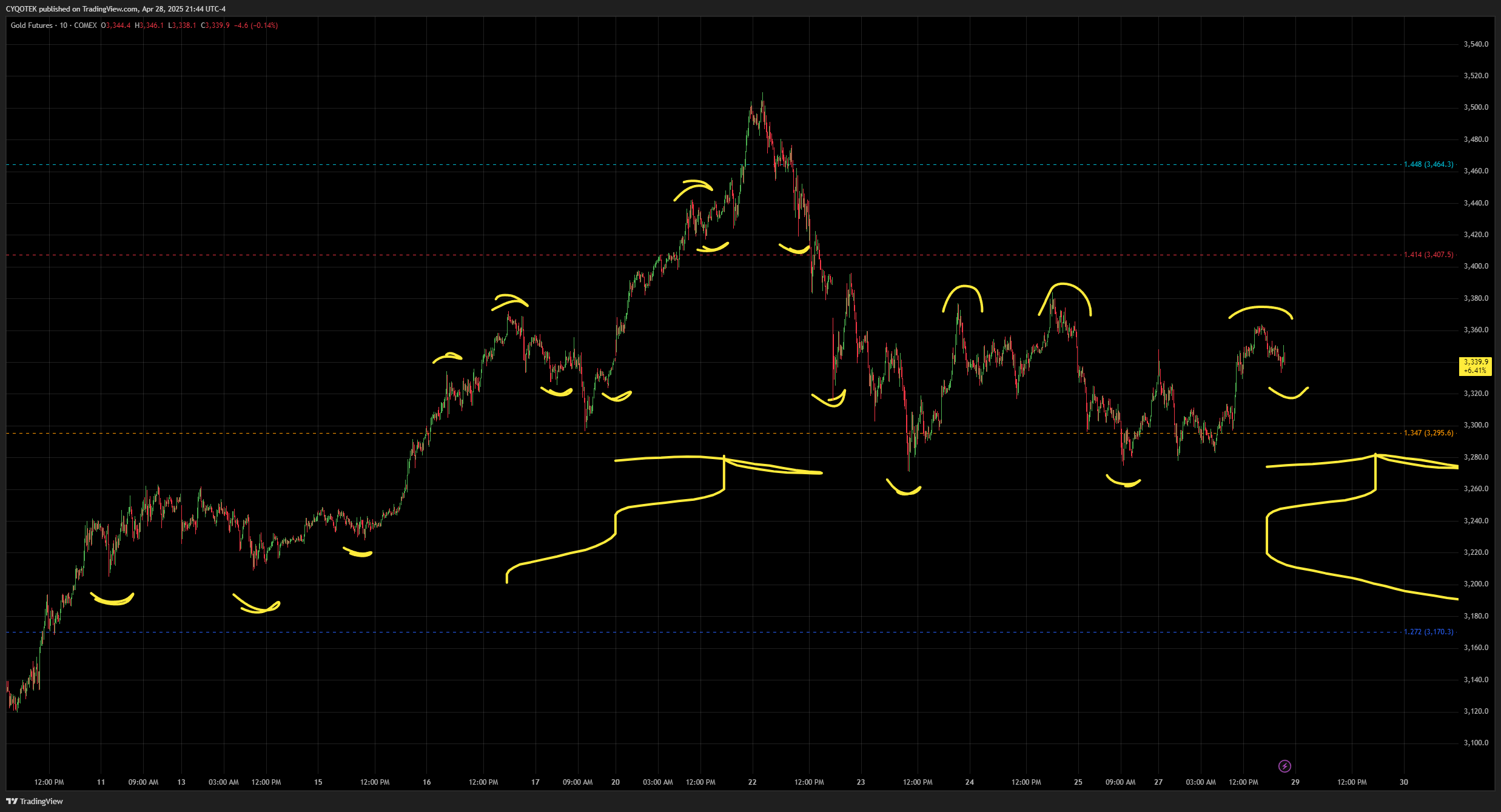Click the 3,180.0 price axis label
Screen dimensions: 1501x812
tap(1476, 616)
